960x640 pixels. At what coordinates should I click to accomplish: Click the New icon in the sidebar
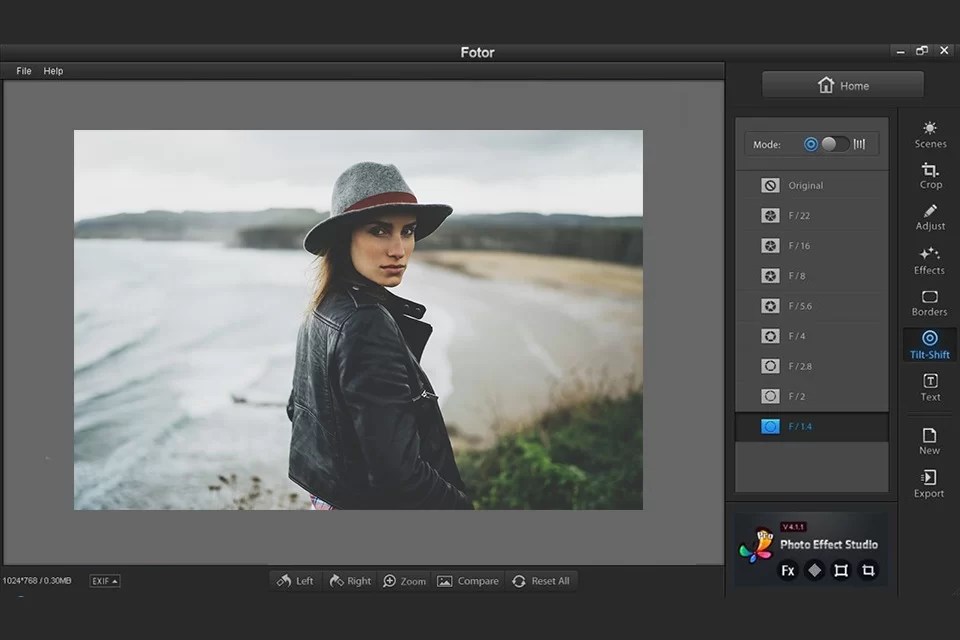point(929,442)
